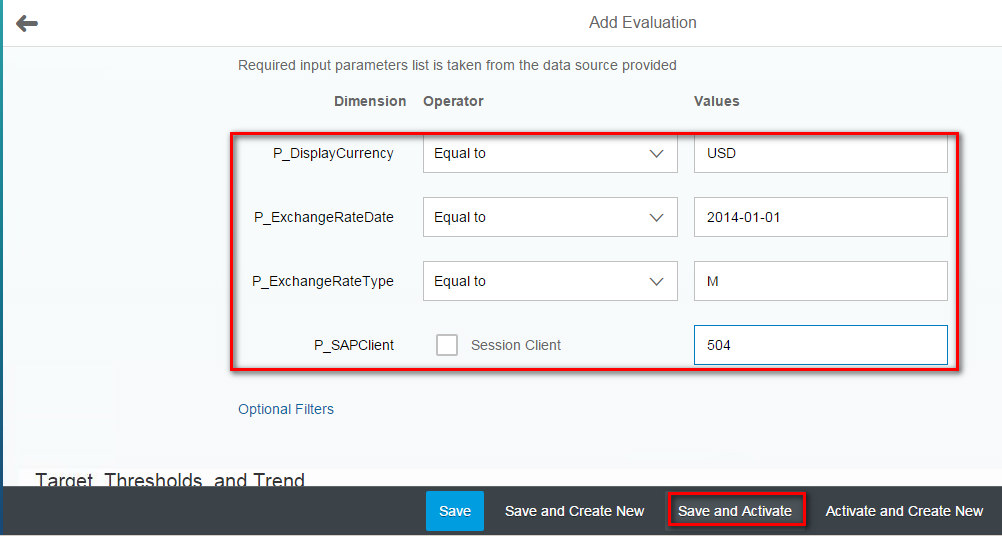Click chevron icon in P_ExchangeRateType operator

click(x=656, y=282)
